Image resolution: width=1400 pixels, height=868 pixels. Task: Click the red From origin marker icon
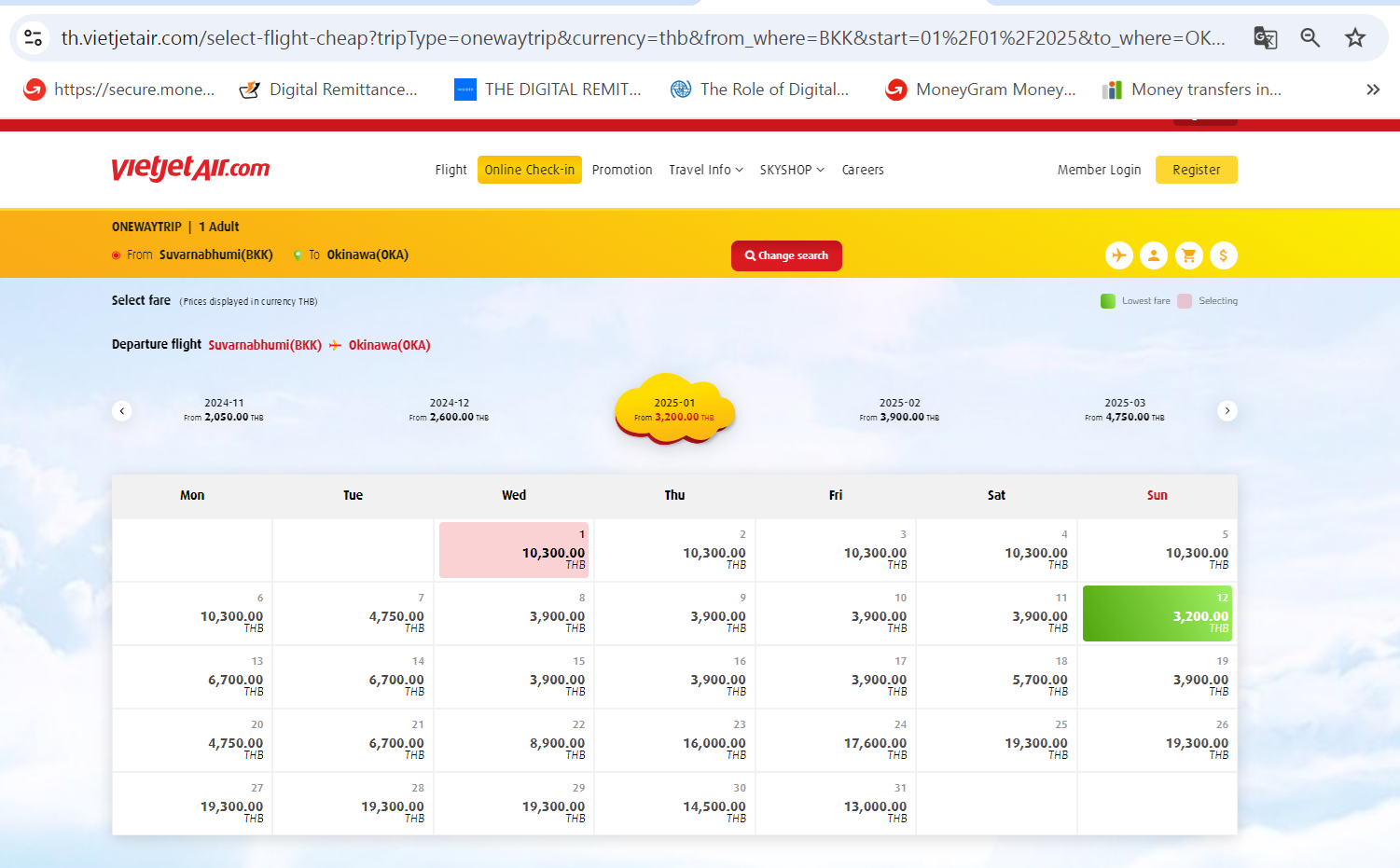point(116,255)
